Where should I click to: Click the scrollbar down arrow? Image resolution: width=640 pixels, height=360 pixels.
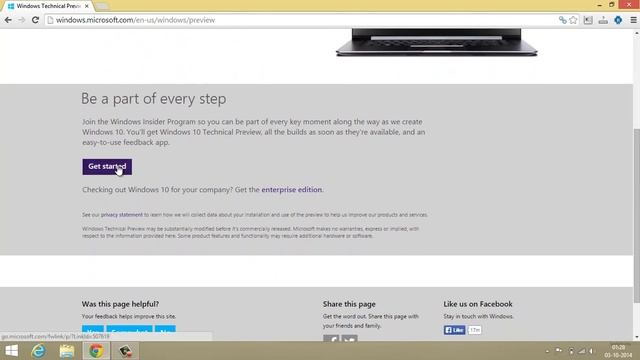(636, 337)
